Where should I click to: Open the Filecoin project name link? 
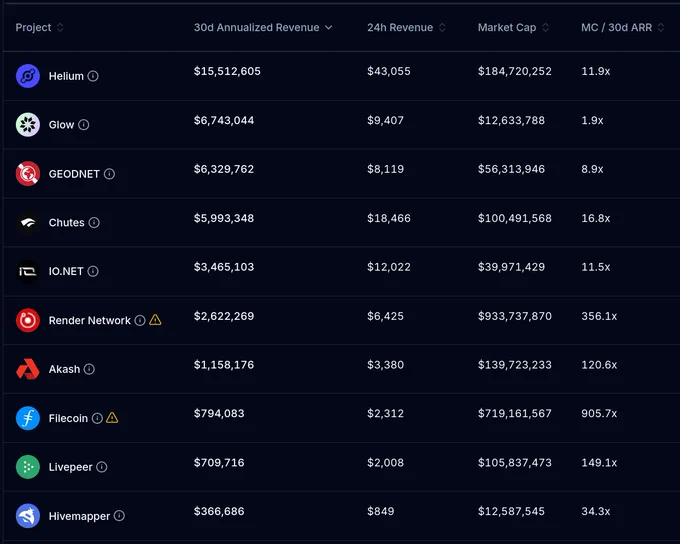[x=68, y=418]
